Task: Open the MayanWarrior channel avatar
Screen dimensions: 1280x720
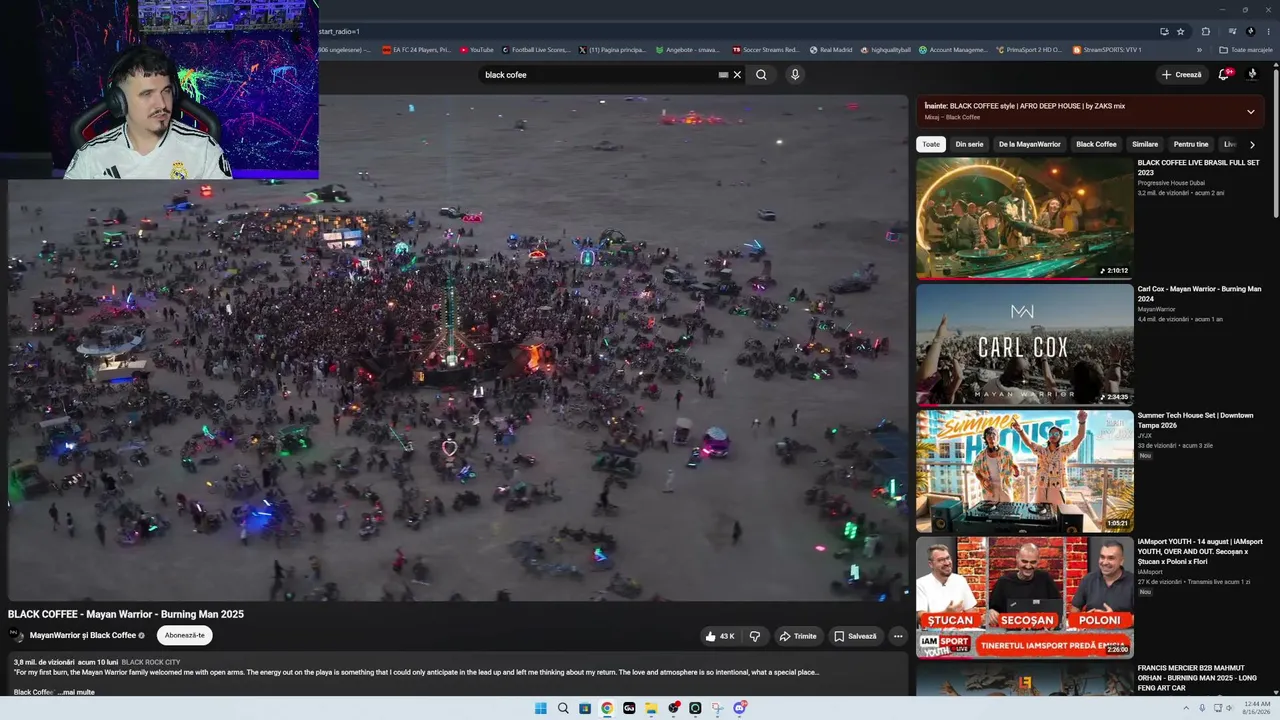Action: (x=16, y=635)
